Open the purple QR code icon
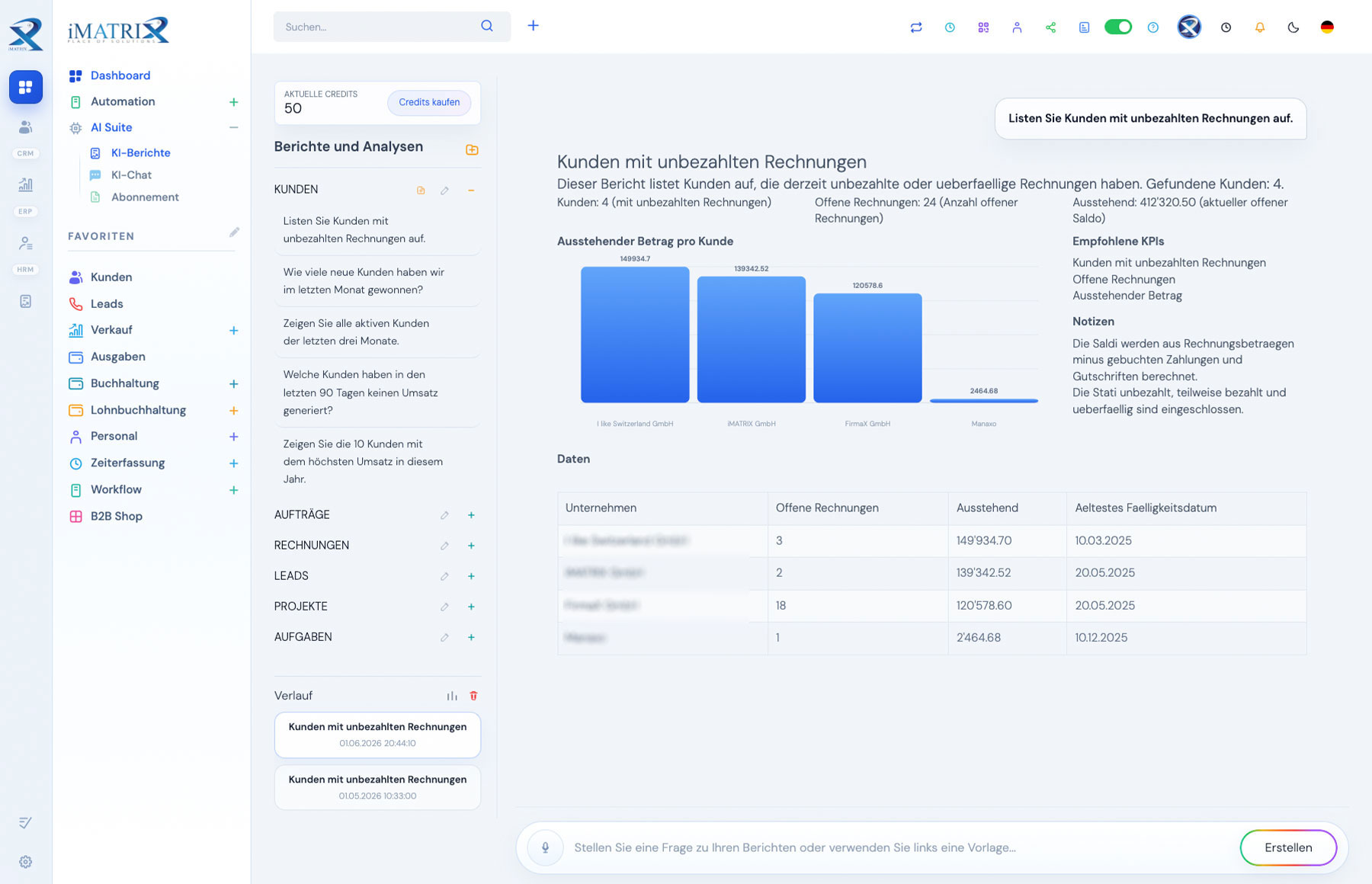The height and width of the screenshot is (884, 1372). coord(983,27)
